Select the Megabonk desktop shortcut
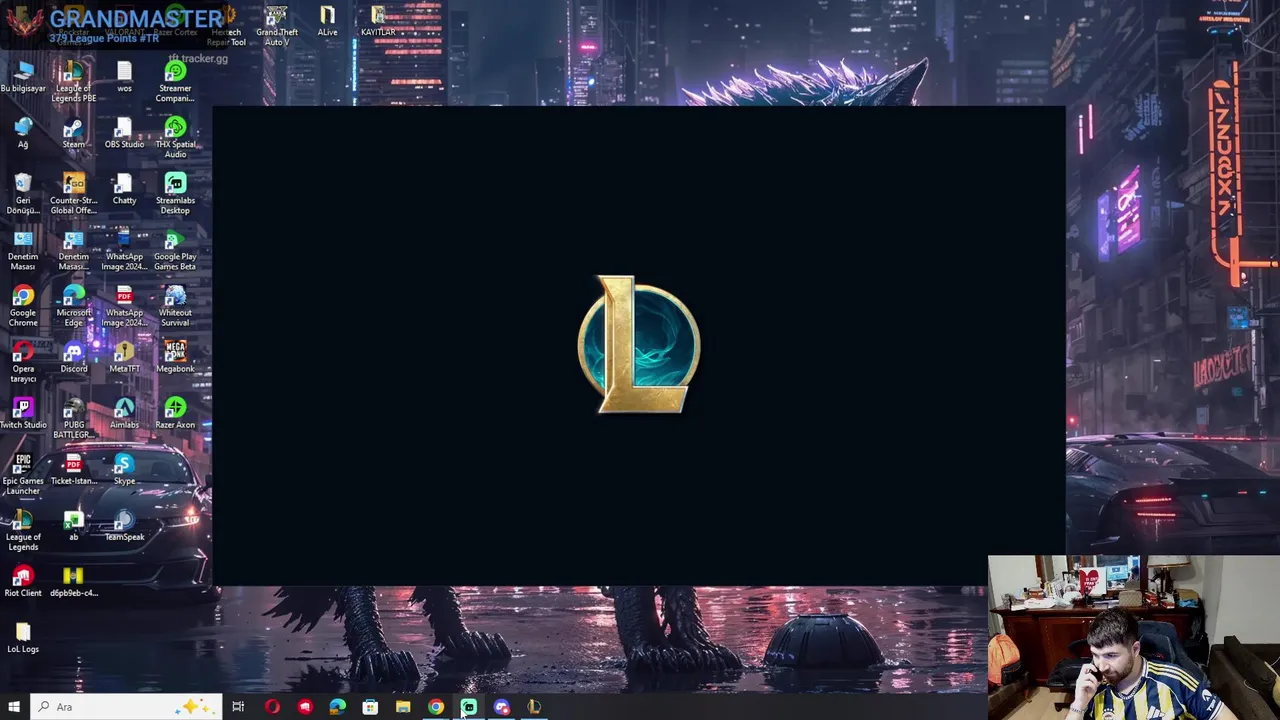This screenshot has width=1280, height=720. [x=175, y=358]
